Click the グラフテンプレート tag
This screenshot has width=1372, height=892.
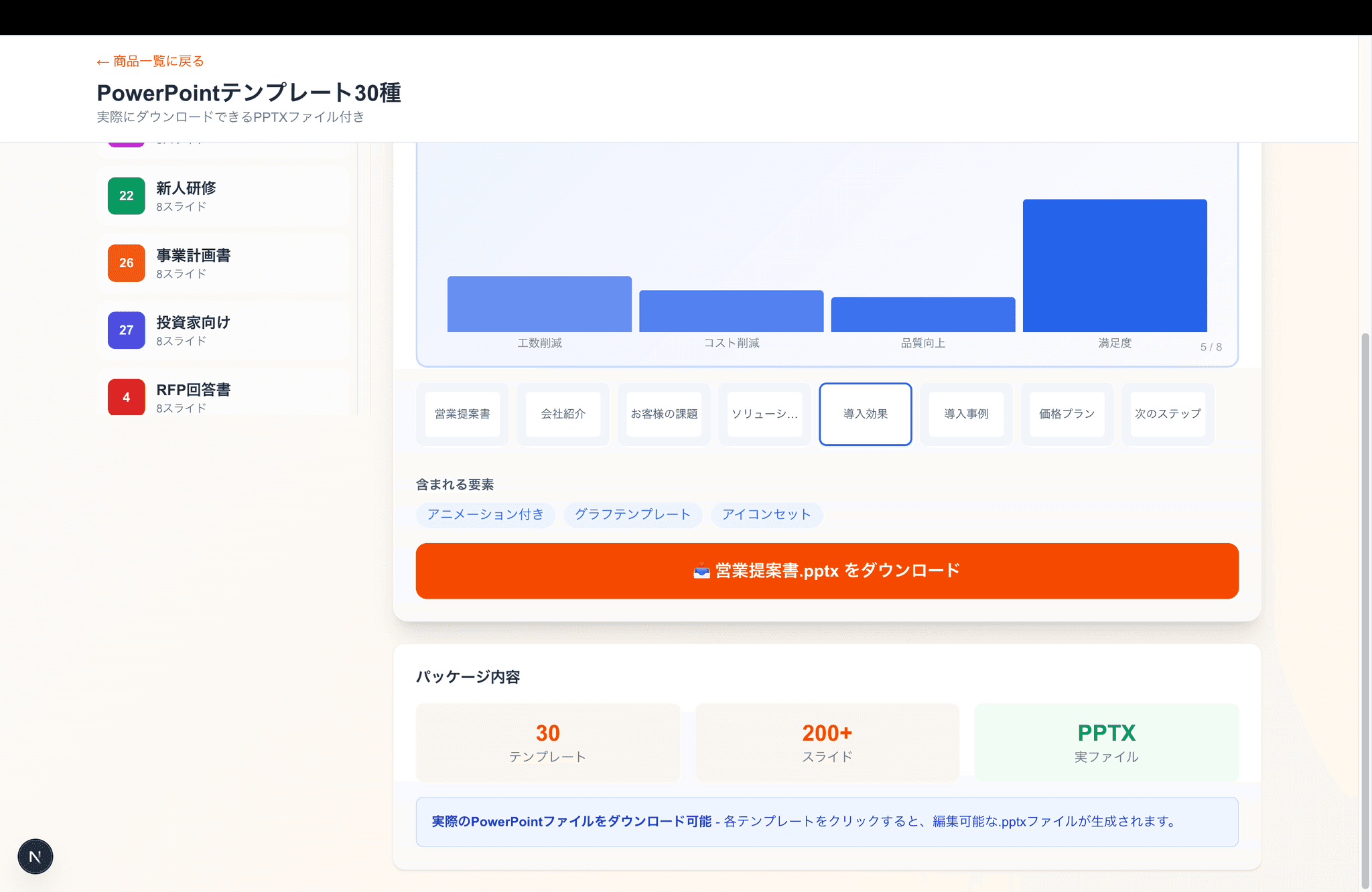[632, 514]
